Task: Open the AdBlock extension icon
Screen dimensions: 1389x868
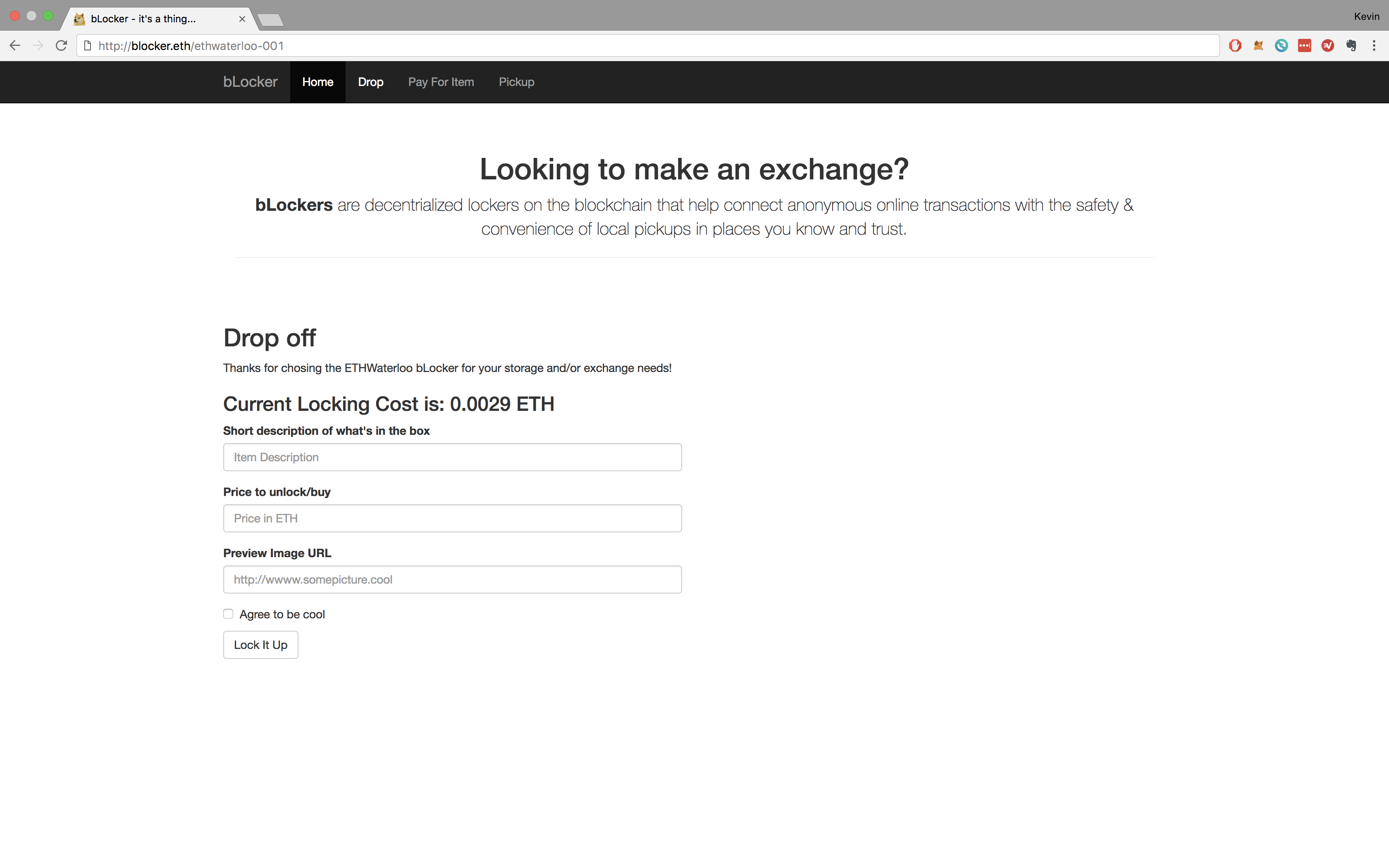Action: tap(1235, 46)
